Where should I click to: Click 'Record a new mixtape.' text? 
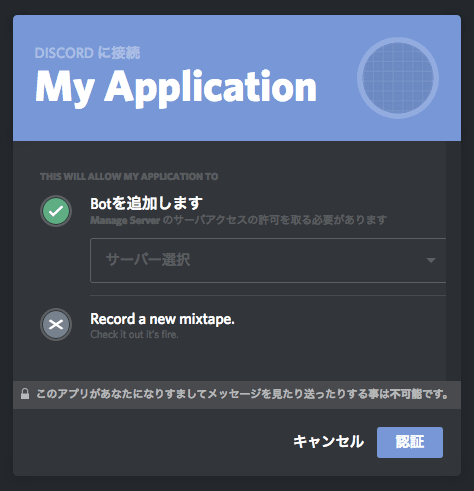click(x=162, y=319)
